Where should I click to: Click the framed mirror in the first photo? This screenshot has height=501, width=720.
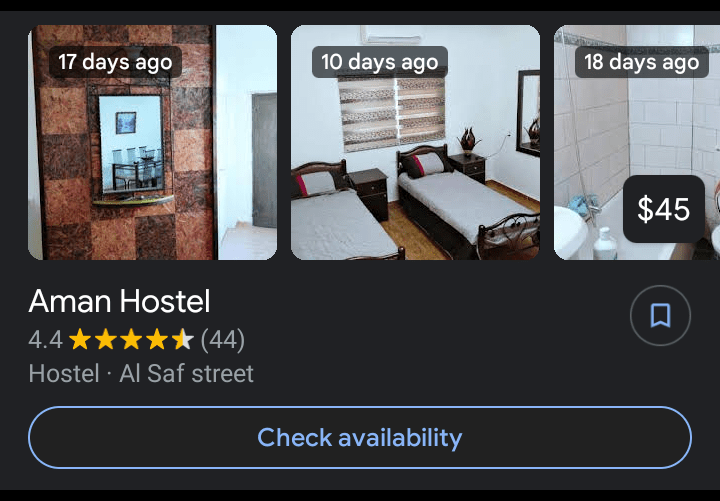131,143
